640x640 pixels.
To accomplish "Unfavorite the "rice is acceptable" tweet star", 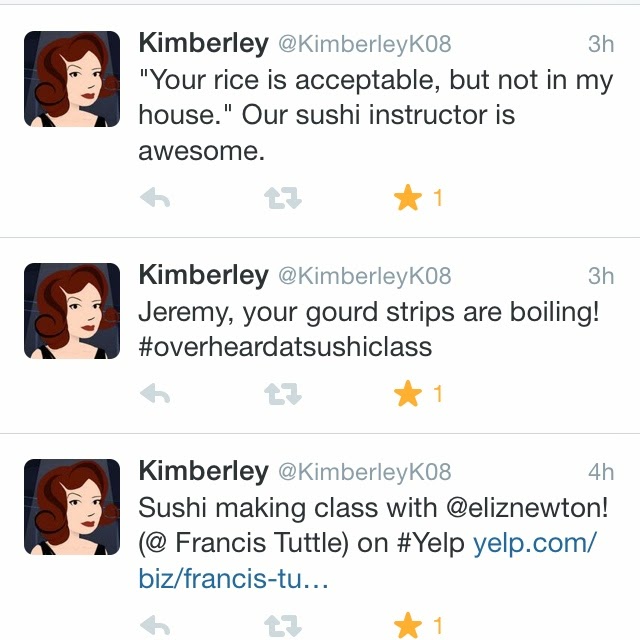I will (408, 199).
